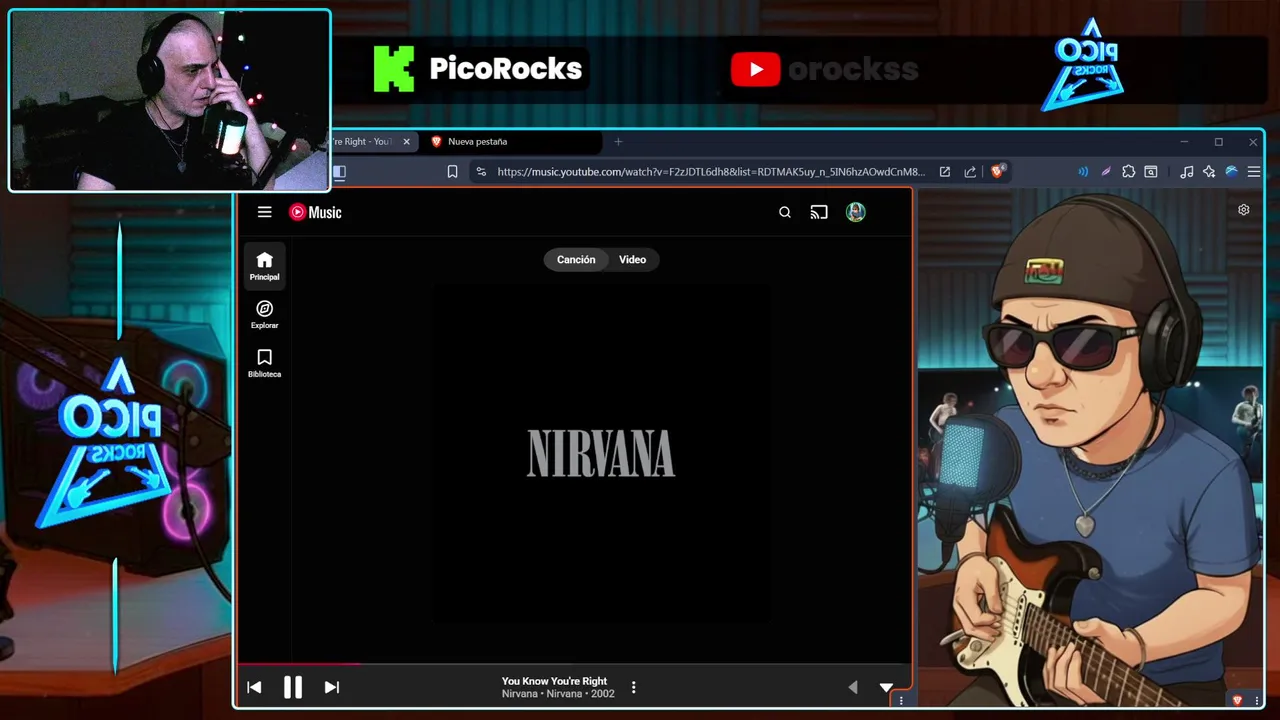Skip to the previous track

pos(254,687)
